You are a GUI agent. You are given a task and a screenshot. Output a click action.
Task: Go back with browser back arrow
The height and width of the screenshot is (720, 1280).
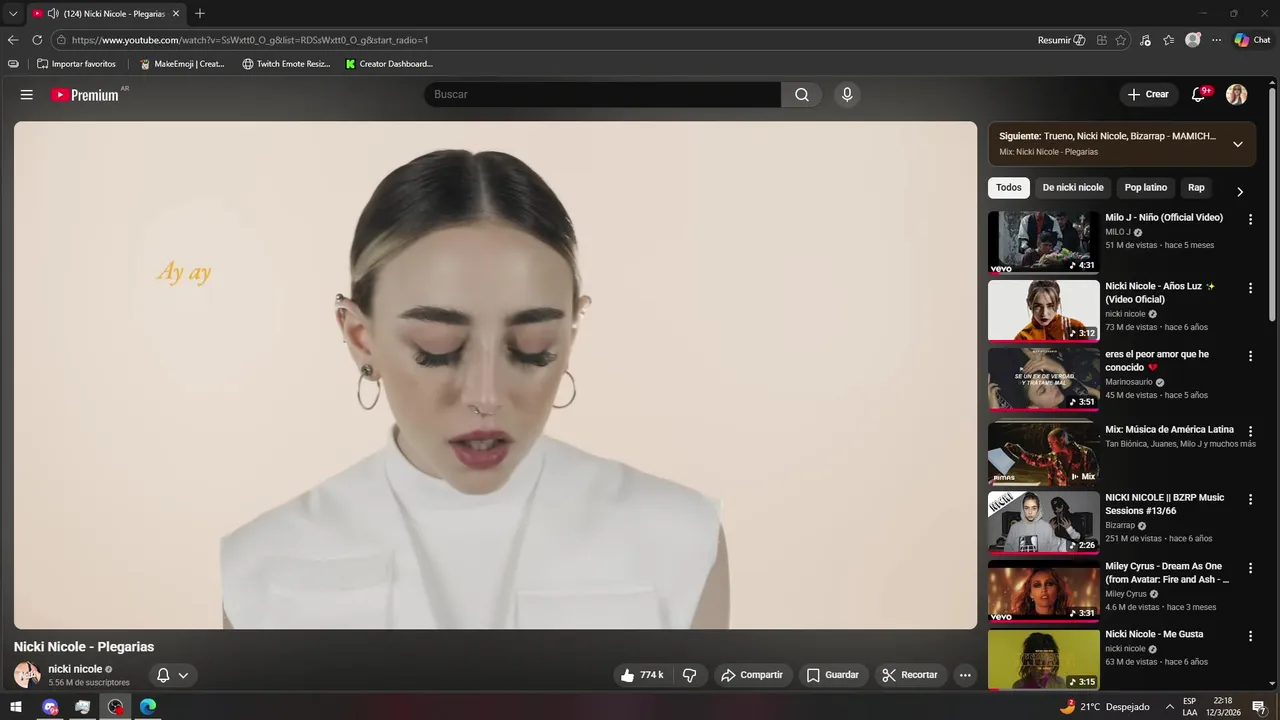tap(13, 40)
